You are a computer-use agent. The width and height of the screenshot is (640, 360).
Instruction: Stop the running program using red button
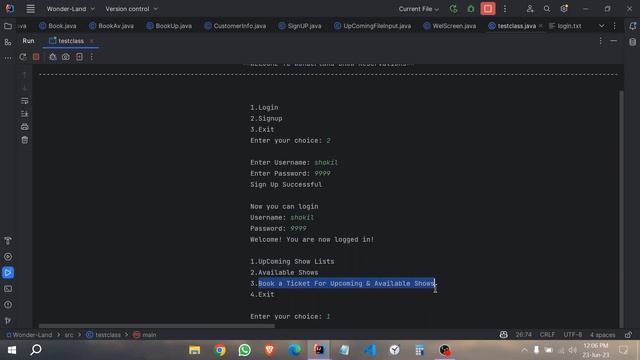point(488,9)
